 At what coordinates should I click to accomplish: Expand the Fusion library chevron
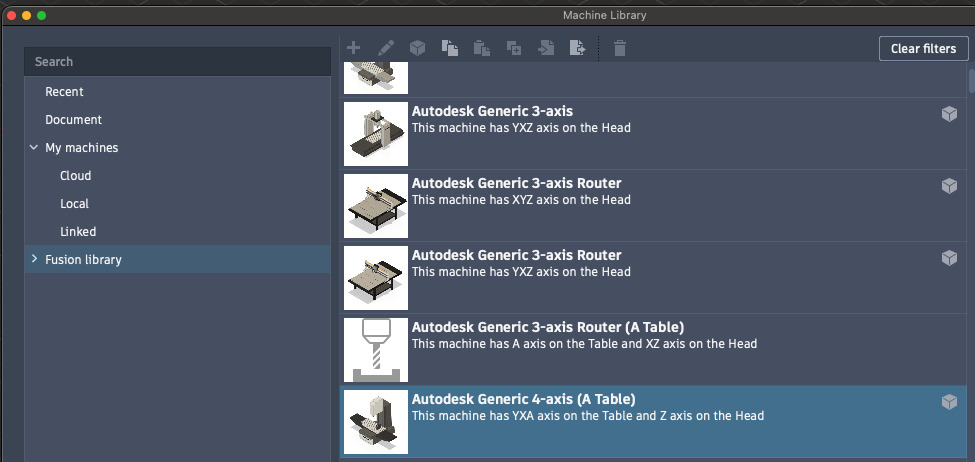(34, 259)
